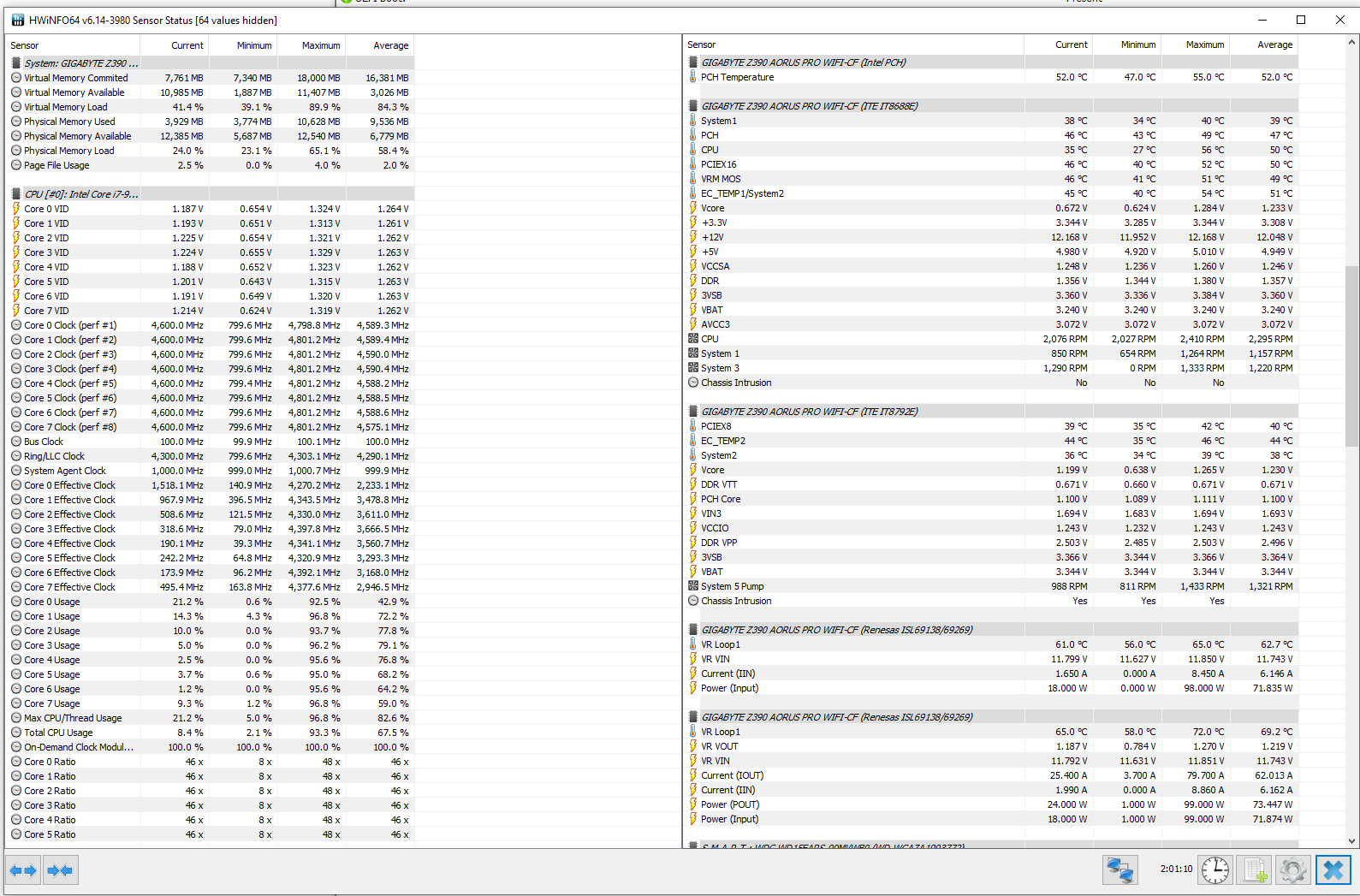Image resolution: width=1360 pixels, height=896 pixels.
Task: Click the left pane Minimum column header
Action: [242, 45]
